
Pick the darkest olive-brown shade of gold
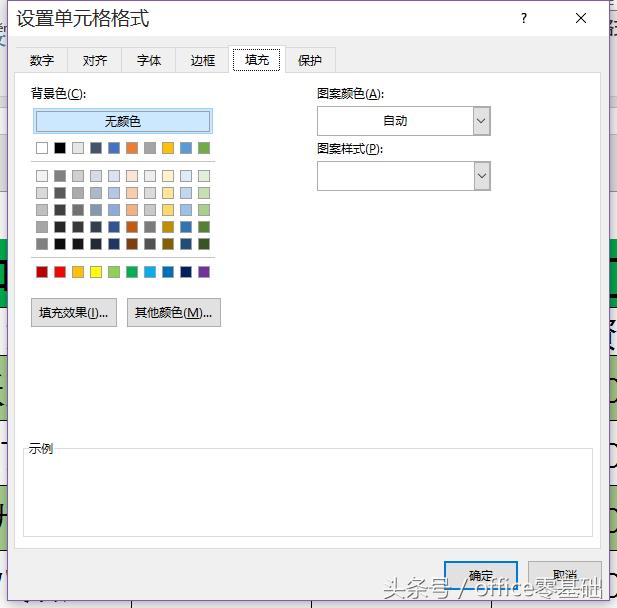click(x=168, y=244)
